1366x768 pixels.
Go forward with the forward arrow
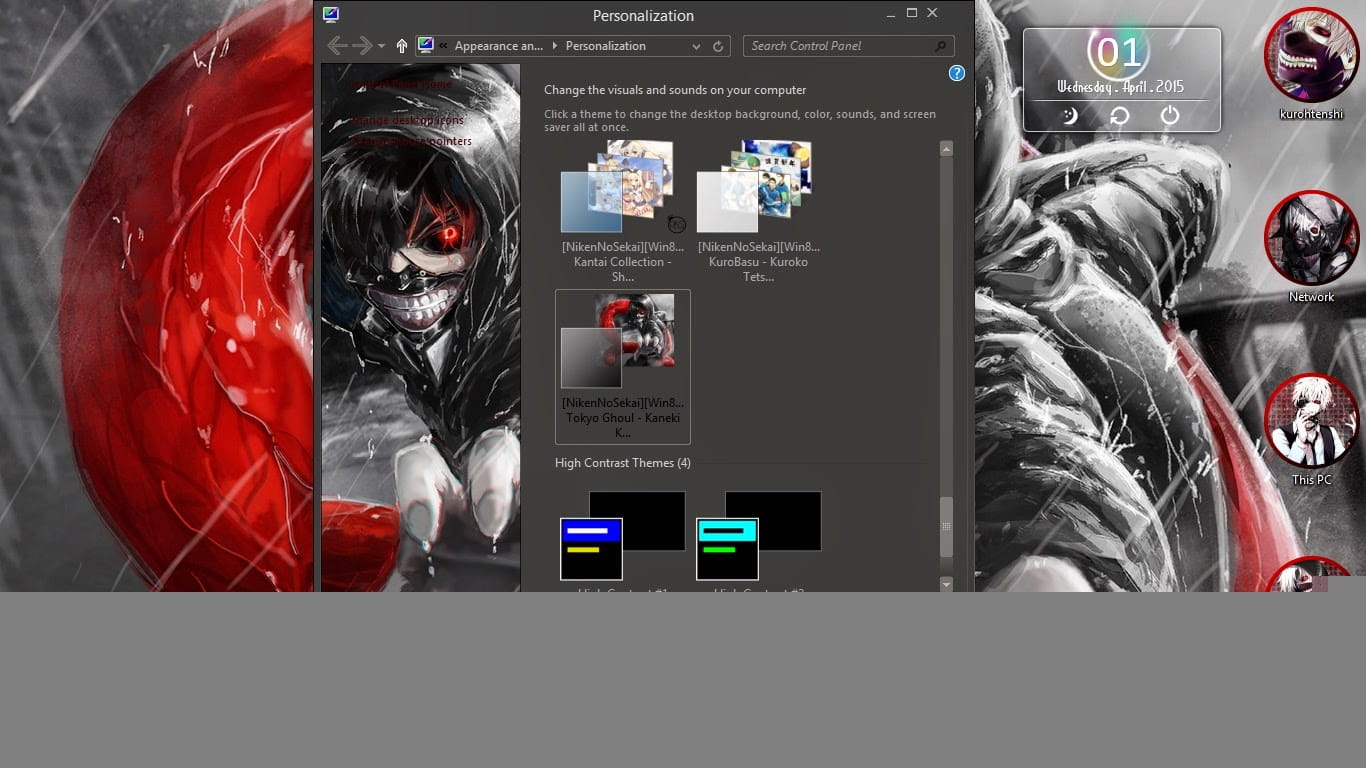click(362, 46)
